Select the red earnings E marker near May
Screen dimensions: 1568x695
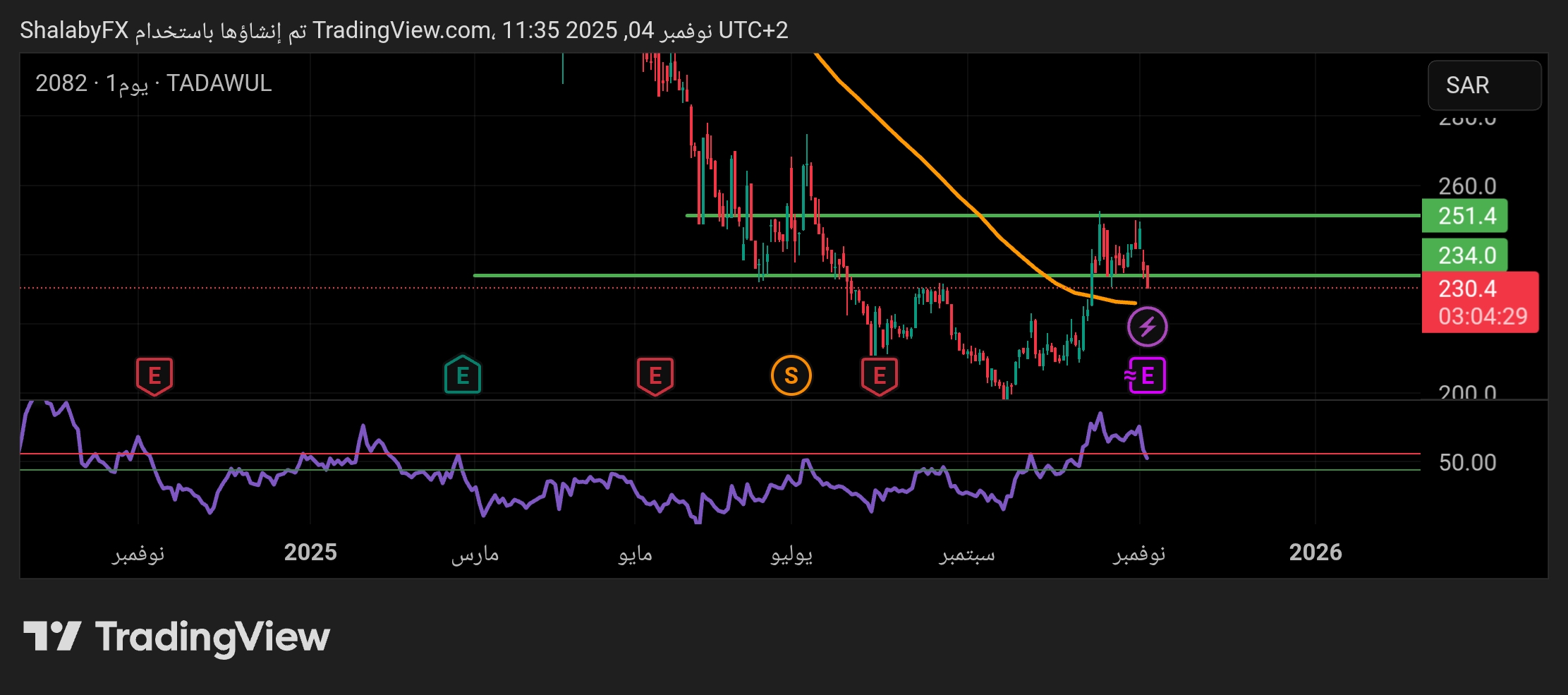tap(655, 375)
